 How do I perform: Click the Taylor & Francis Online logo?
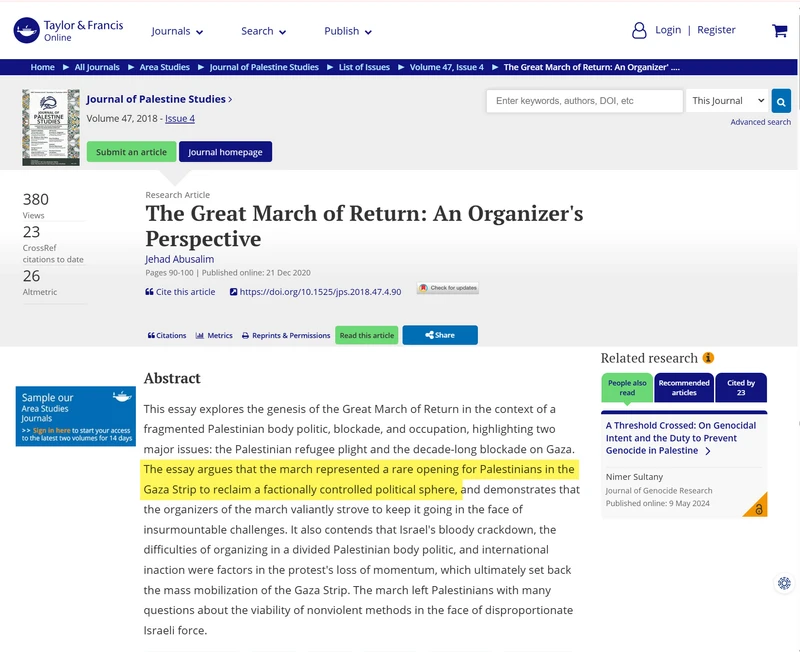tap(68, 31)
